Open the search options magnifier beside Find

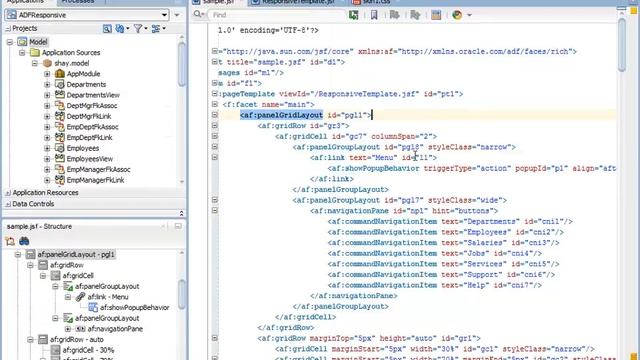pos(198,15)
